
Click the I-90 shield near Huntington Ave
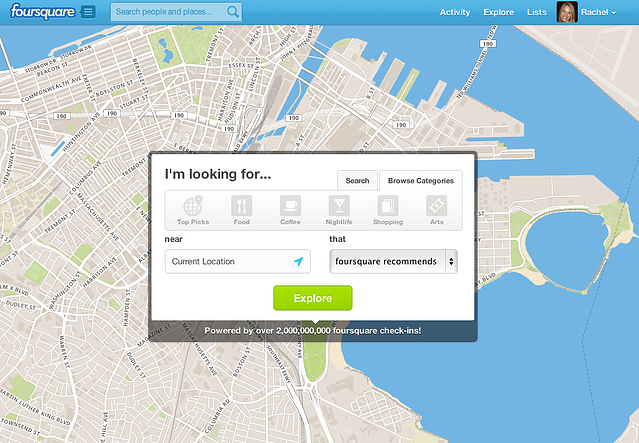(x=112, y=114)
